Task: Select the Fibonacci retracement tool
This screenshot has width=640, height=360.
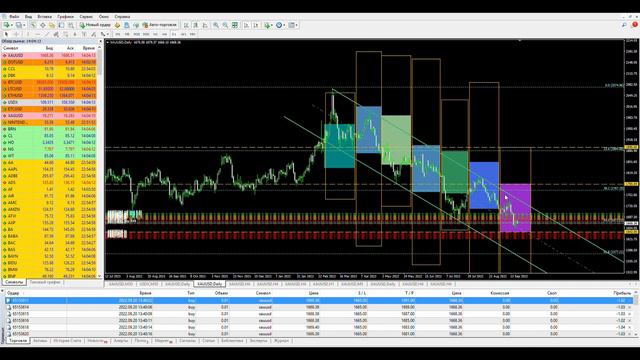Action: (x=65, y=34)
